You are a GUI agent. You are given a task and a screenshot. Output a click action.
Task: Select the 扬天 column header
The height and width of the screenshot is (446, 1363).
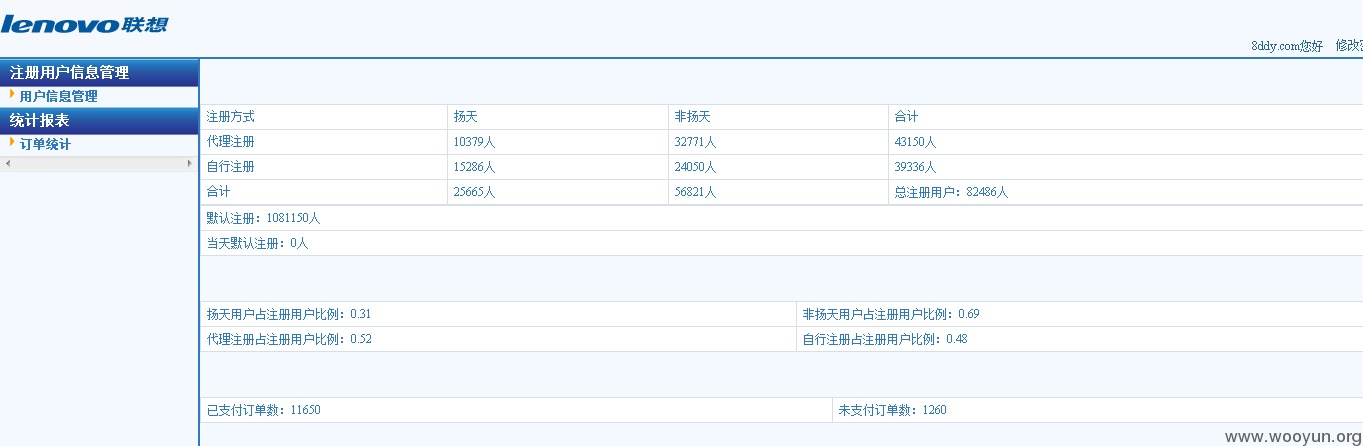click(558, 117)
